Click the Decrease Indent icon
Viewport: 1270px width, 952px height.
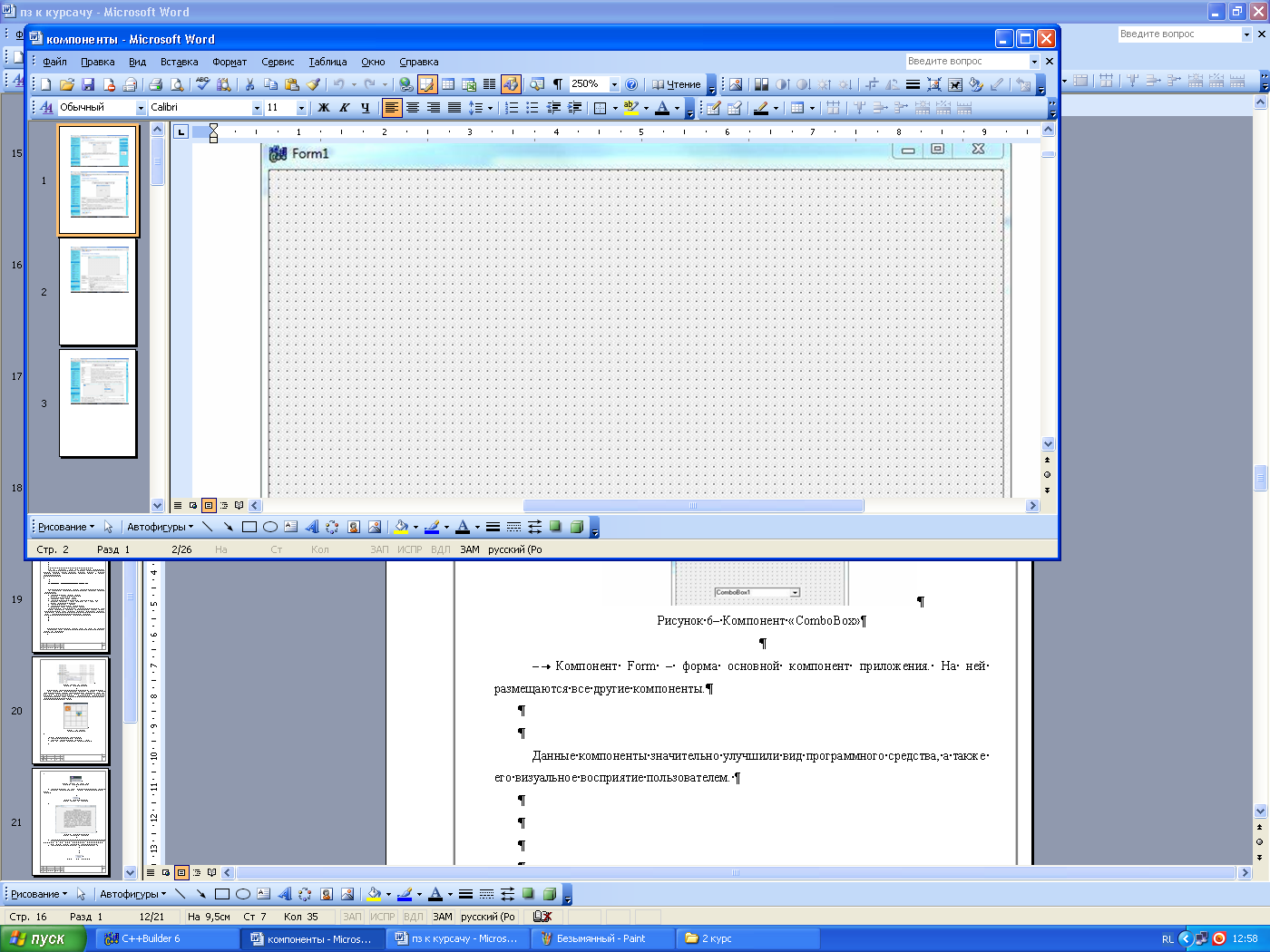pos(553,107)
